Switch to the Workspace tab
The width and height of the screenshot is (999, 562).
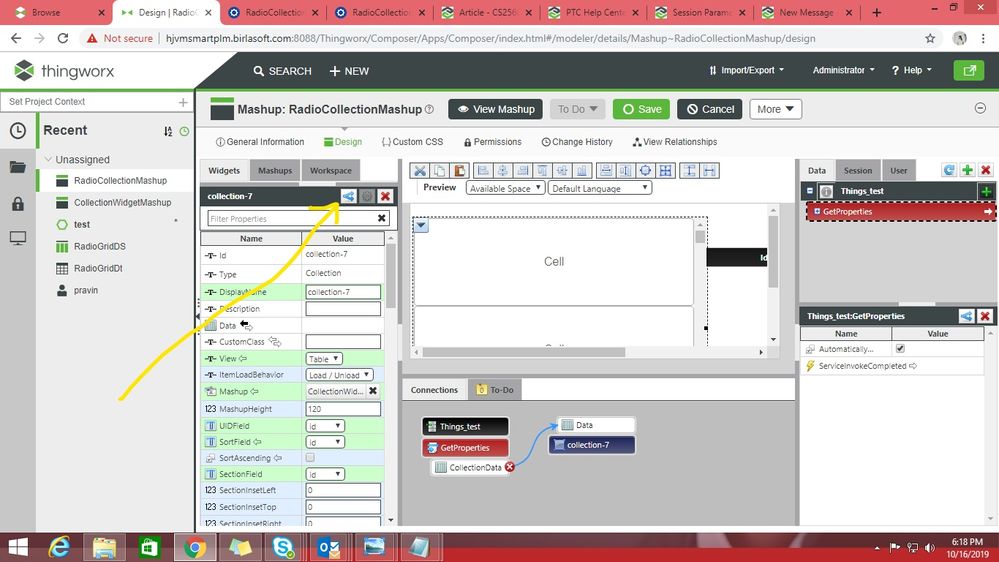coord(330,170)
